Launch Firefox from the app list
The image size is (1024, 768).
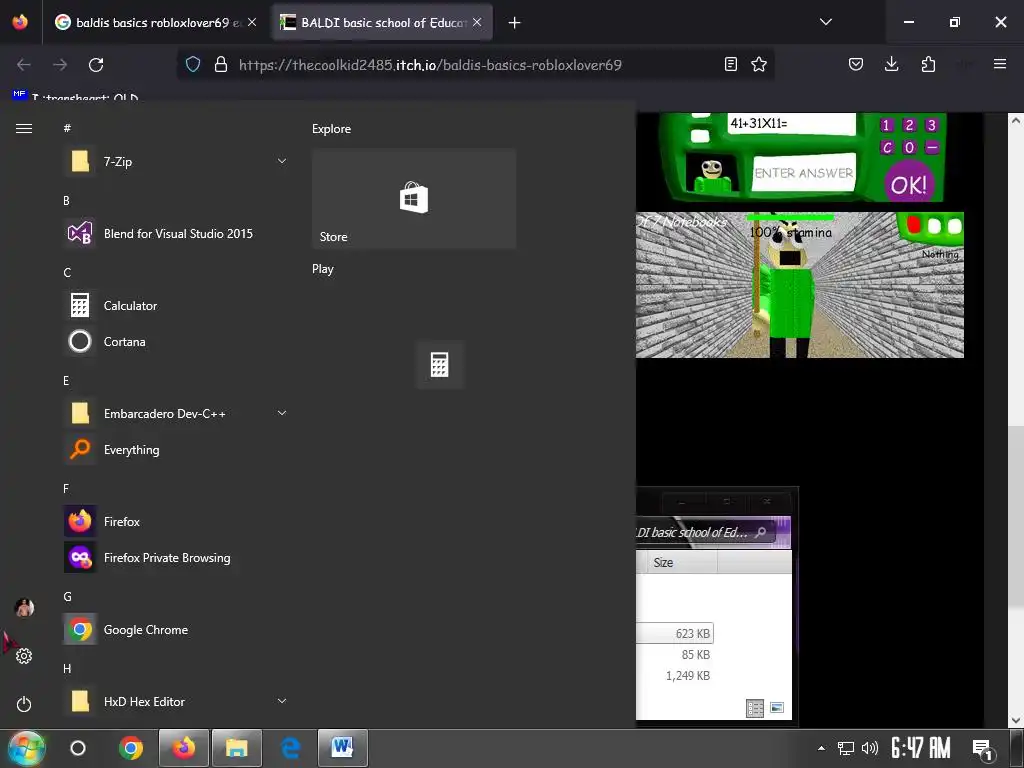click(x=175, y=521)
